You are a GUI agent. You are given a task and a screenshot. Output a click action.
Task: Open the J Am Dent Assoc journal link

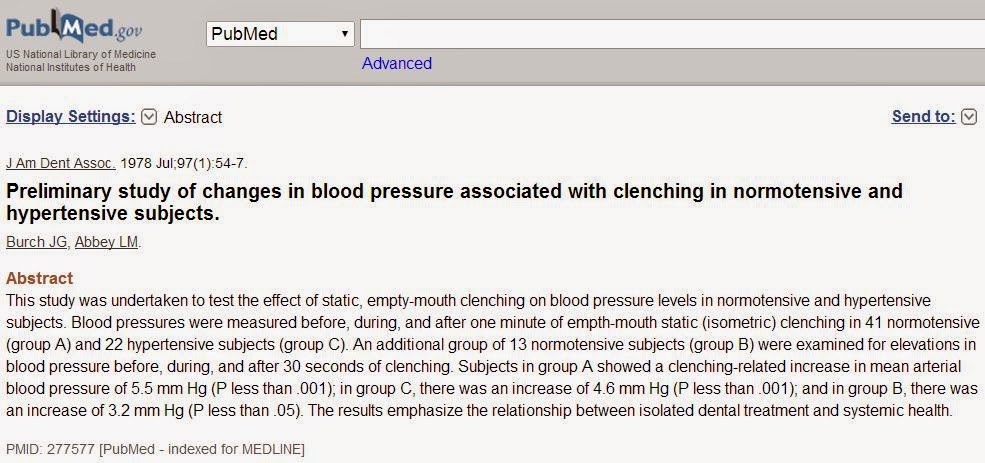click(x=61, y=164)
